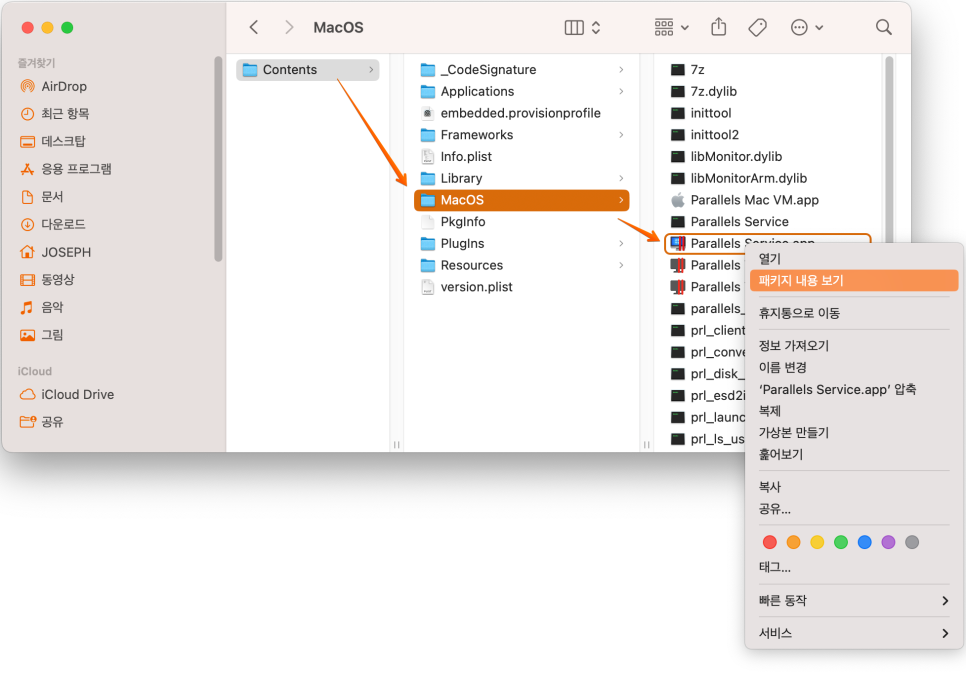Screen dimensions: 966x674
Task: Open 문서 in the sidebar
Action: [42, 197]
